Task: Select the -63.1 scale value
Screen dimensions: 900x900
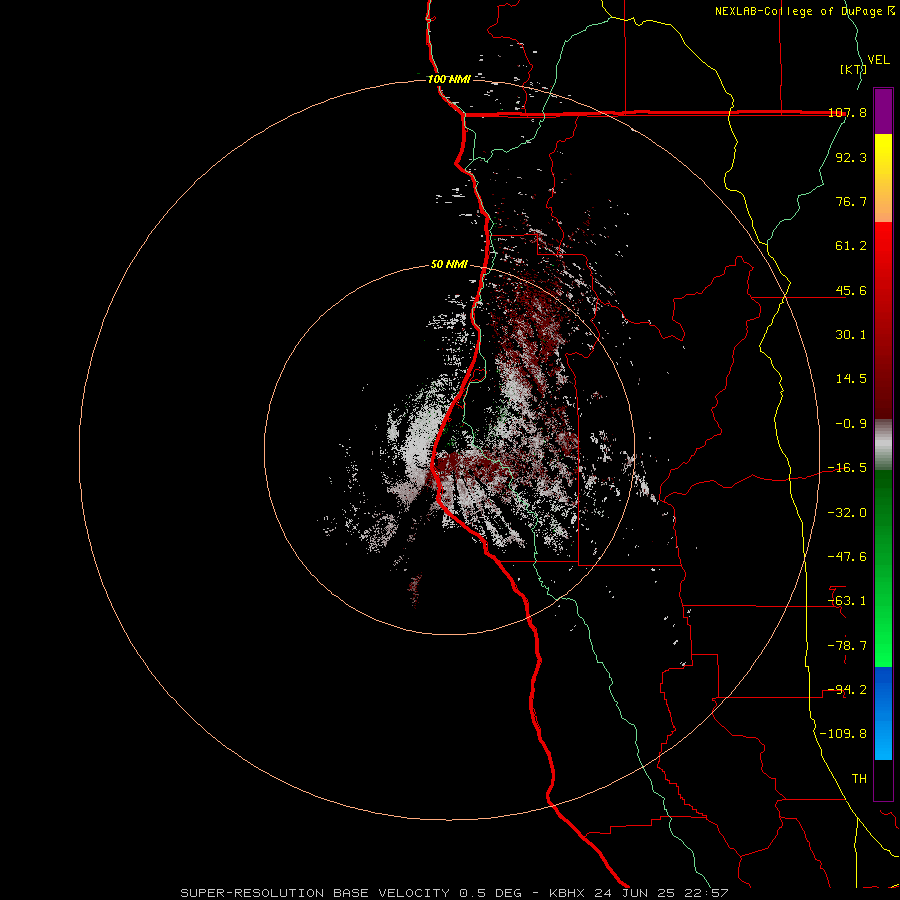Action: (x=847, y=601)
